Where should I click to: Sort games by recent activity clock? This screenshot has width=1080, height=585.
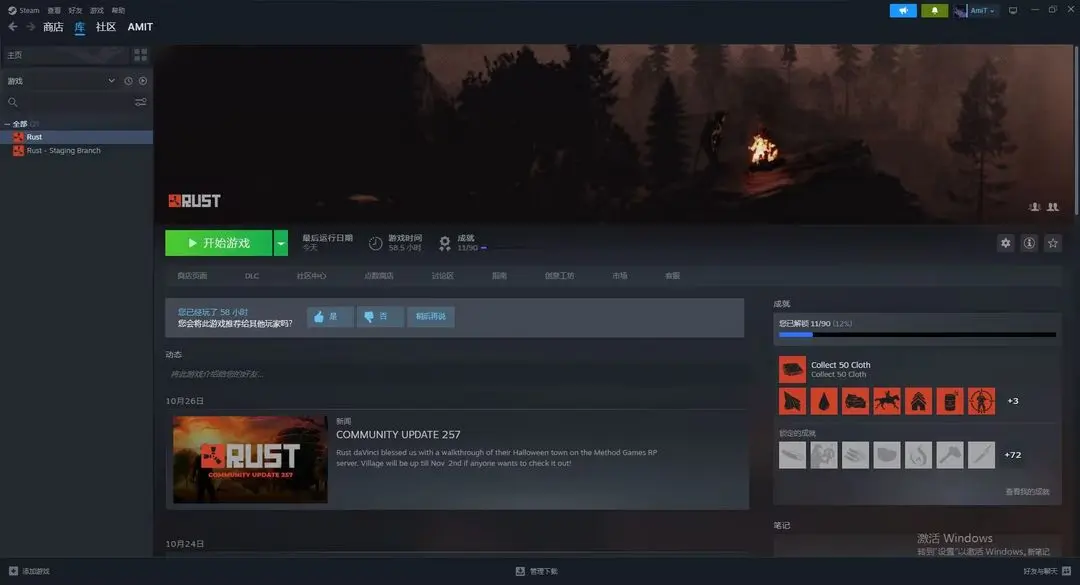click(x=128, y=81)
